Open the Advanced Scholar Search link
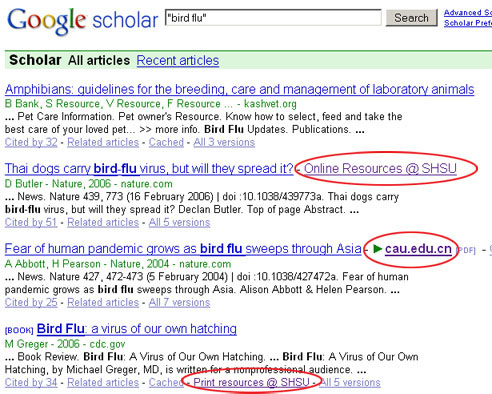492x394 pixels. (468, 13)
